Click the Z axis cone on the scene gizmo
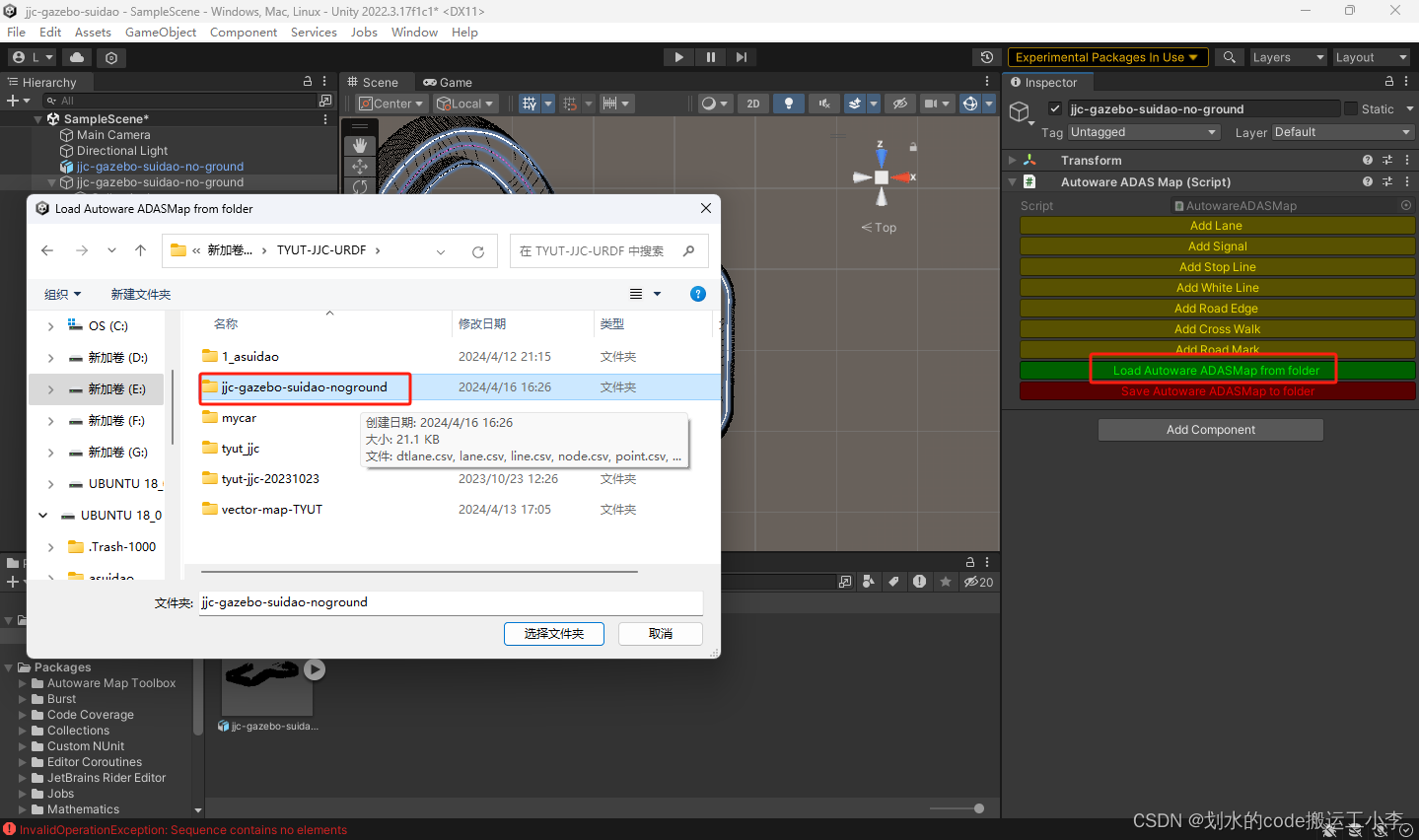Viewport: 1419px width, 840px height. click(x=881, y=155)
